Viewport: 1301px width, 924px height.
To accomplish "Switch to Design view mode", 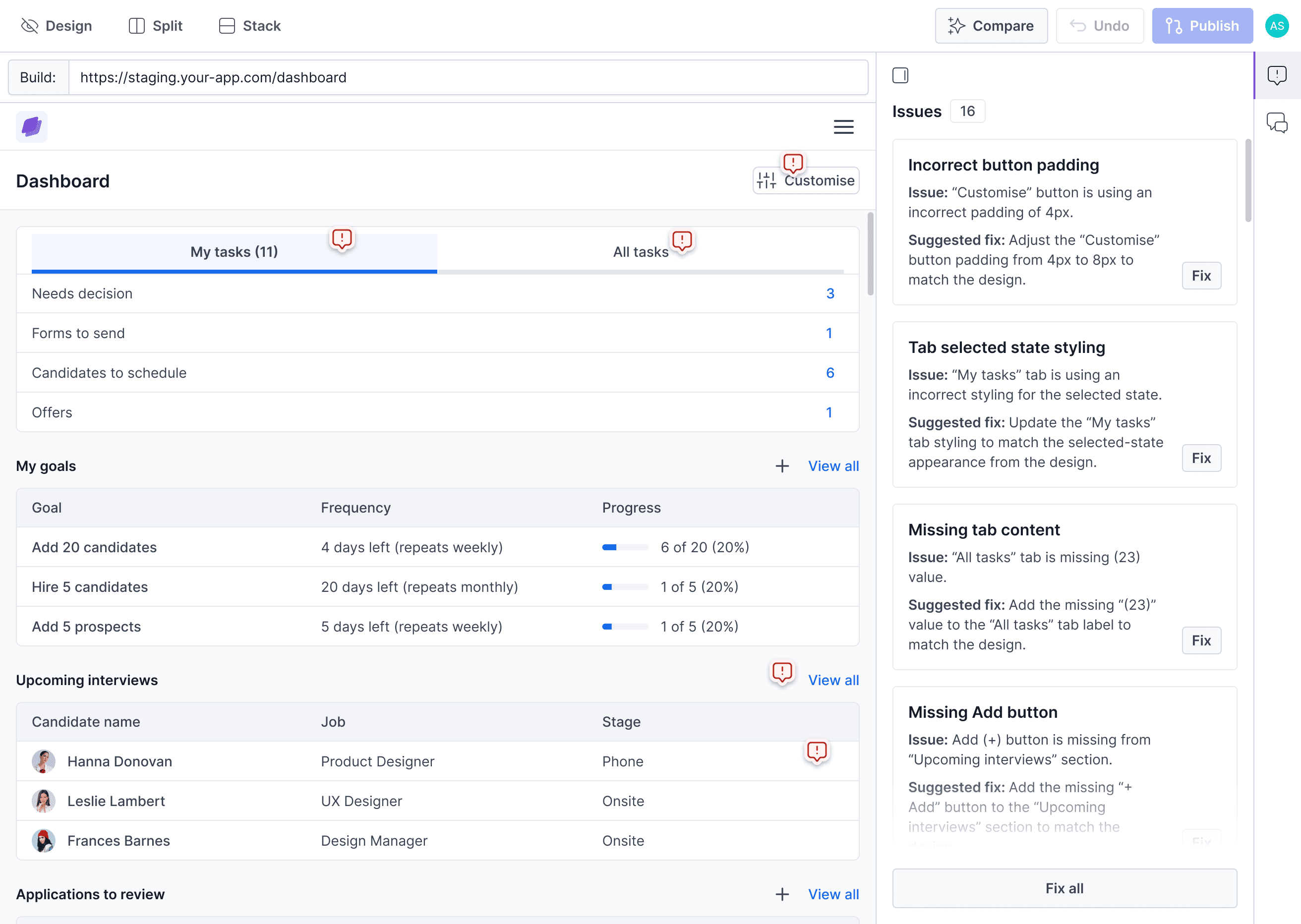I will [x=57, y=26].
